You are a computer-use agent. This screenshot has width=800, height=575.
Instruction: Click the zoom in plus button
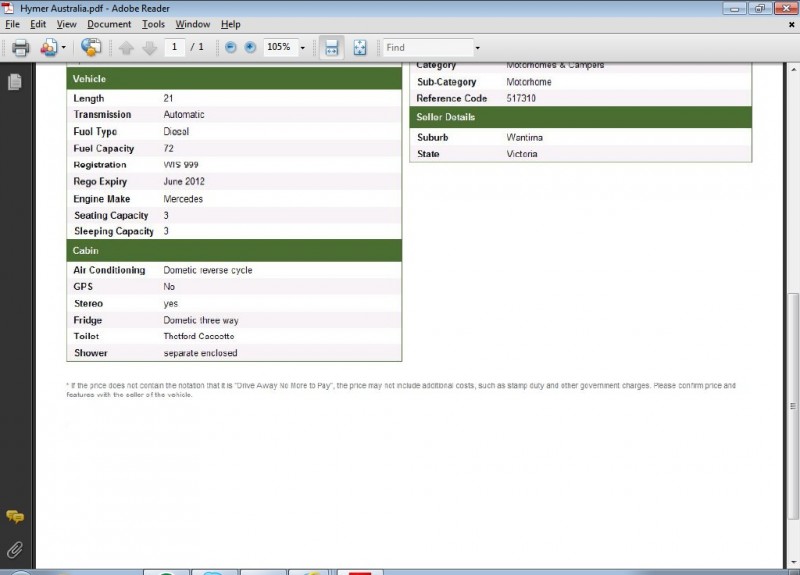click(250, 47)
